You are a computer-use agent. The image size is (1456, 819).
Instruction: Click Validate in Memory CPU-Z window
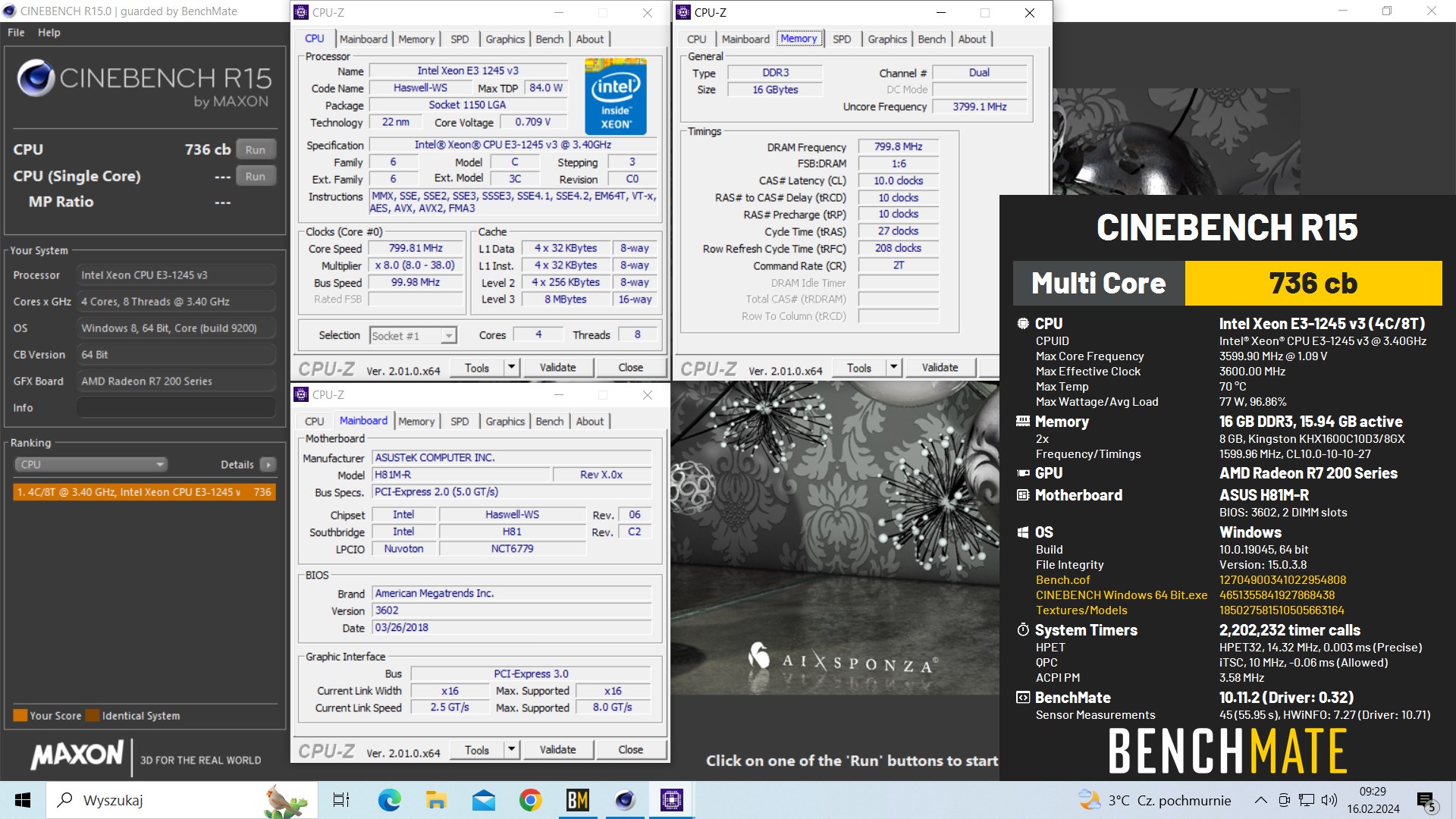[940, 367]
